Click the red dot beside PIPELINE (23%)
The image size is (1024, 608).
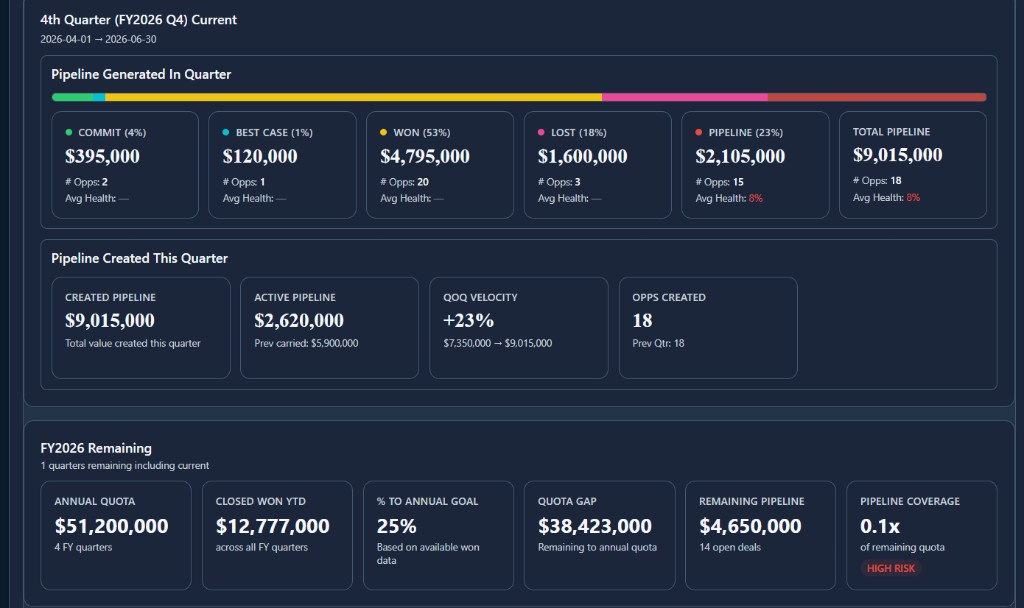coord(699,132)
